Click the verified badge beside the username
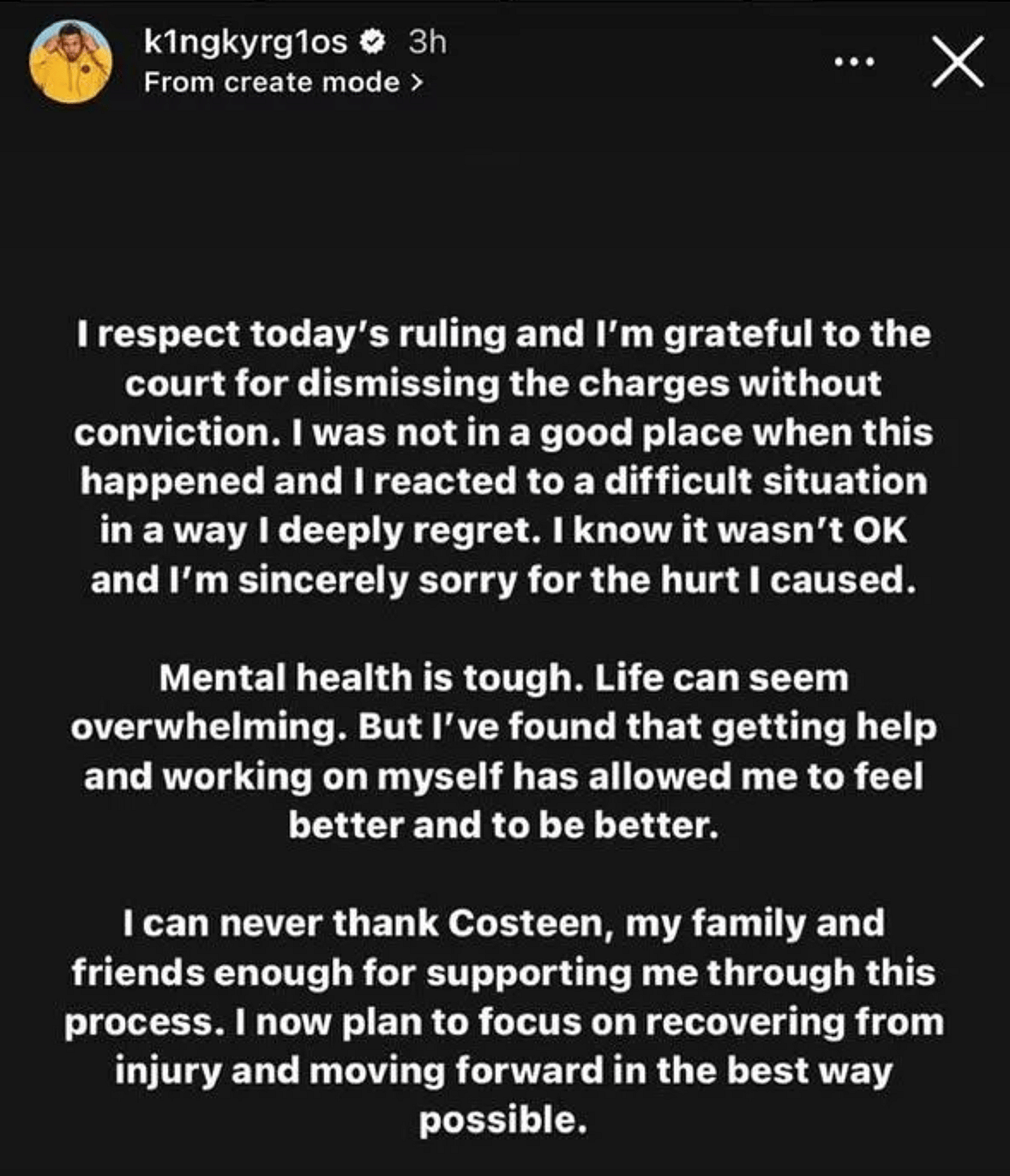The width and height of the screenshot is (1010, 1176). point(373,41)
